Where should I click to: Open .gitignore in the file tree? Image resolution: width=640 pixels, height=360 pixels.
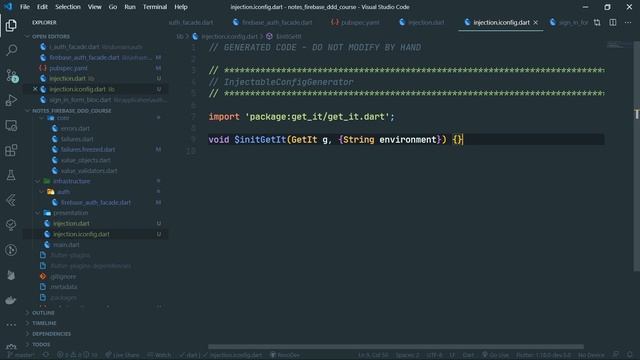(63, 277)
